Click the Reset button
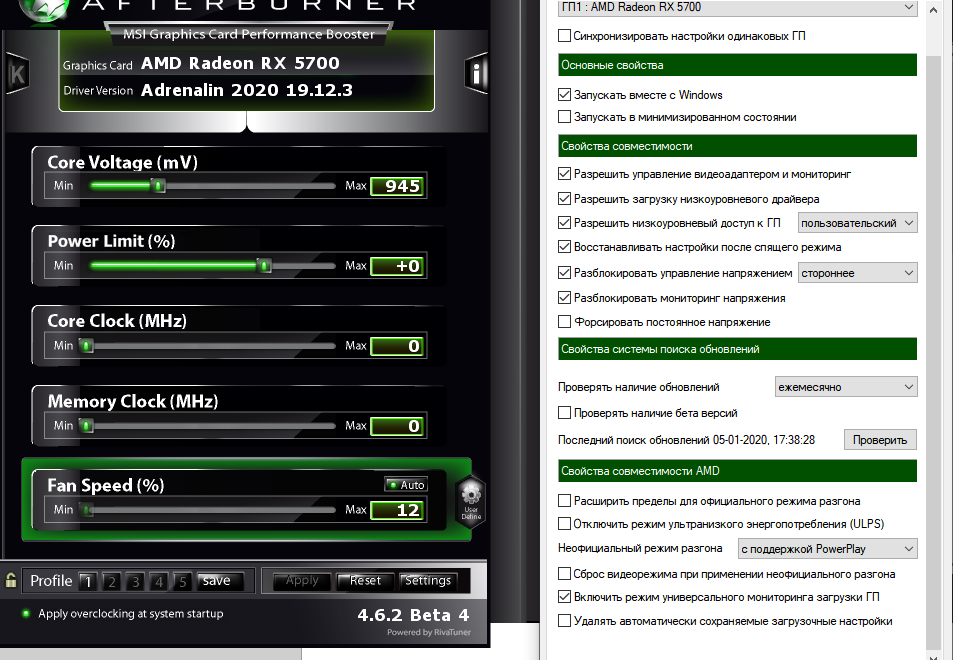 [x=365, y=581]
